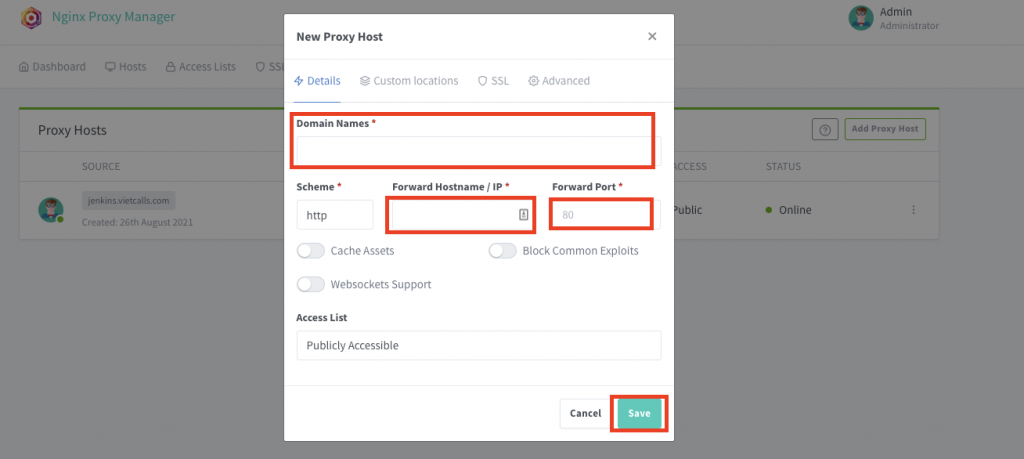Click the Forward Port input field
Image resolution: width=1024 pixels, height=459 pixels.
coord(601,214)
